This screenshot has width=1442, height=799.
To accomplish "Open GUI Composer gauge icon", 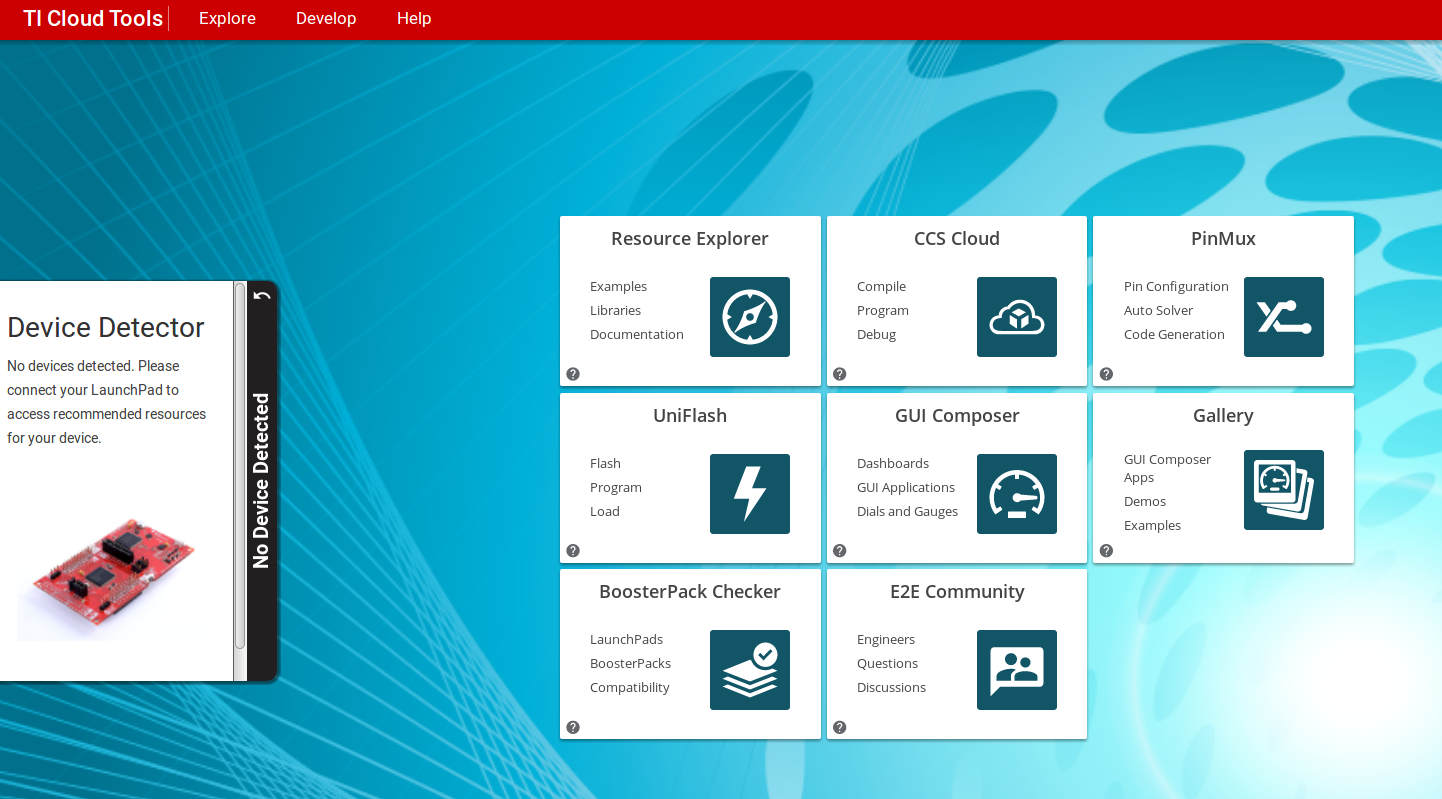I will tap(1017, 494).
